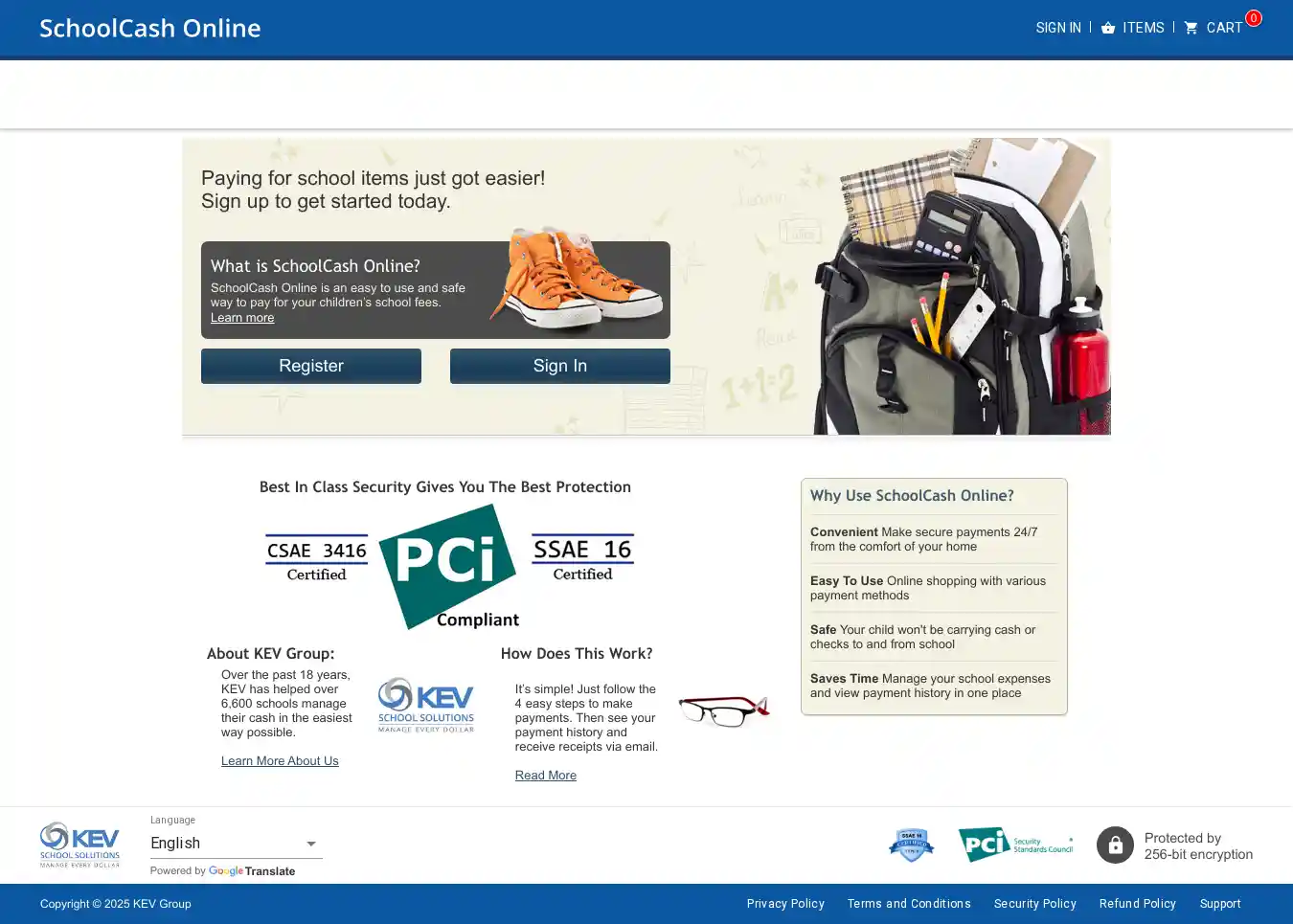Follow the Learn more link
Screen dimensions: 1293x924
coord(242,318)
